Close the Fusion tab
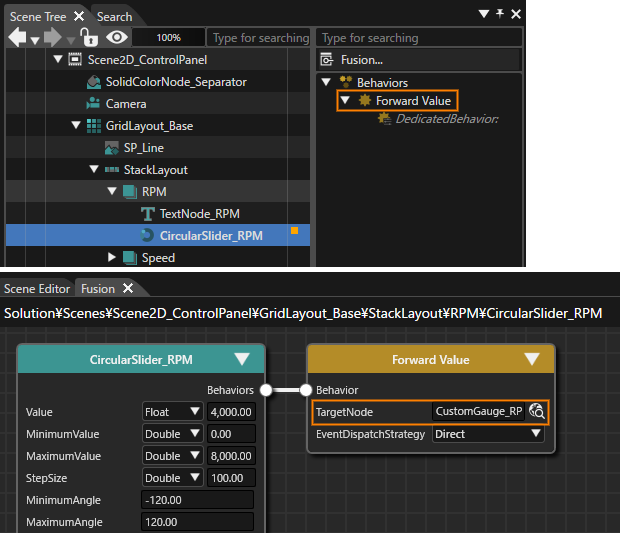 point(128,288)
